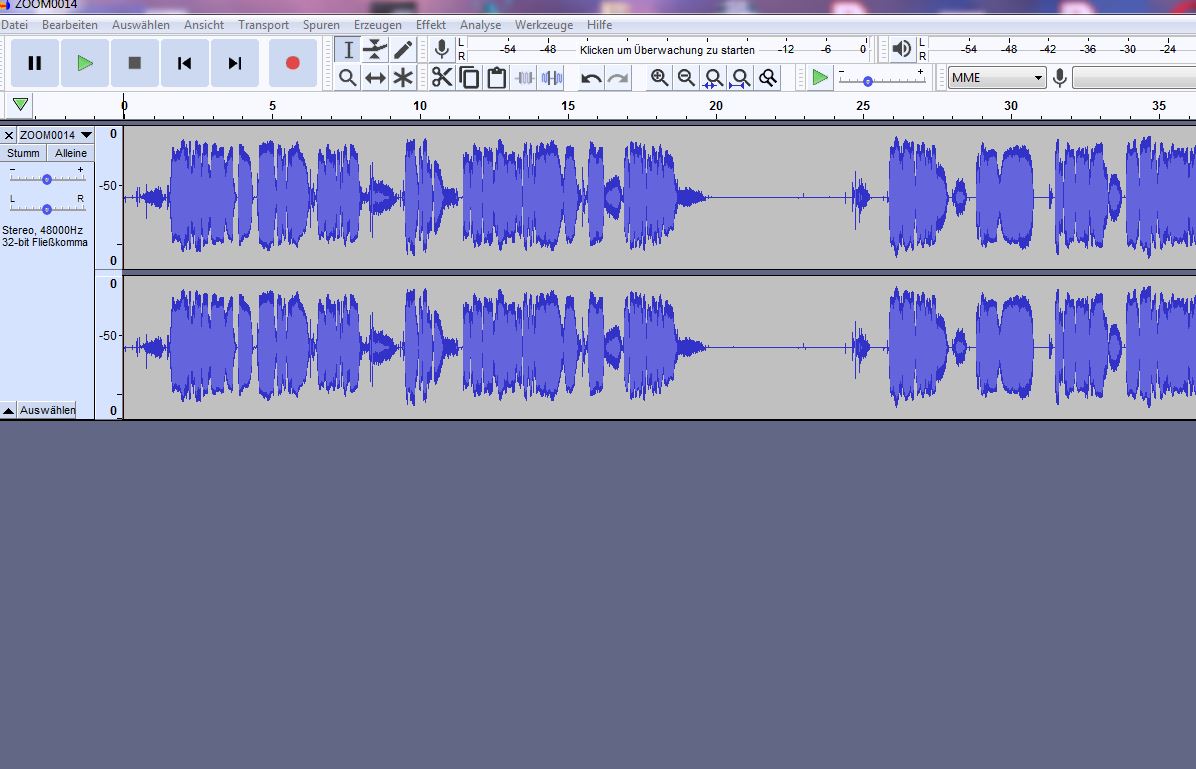Click the recording meter microphone icon
The height and width of the screenshot is (769, 1196).
pos(441,50)
